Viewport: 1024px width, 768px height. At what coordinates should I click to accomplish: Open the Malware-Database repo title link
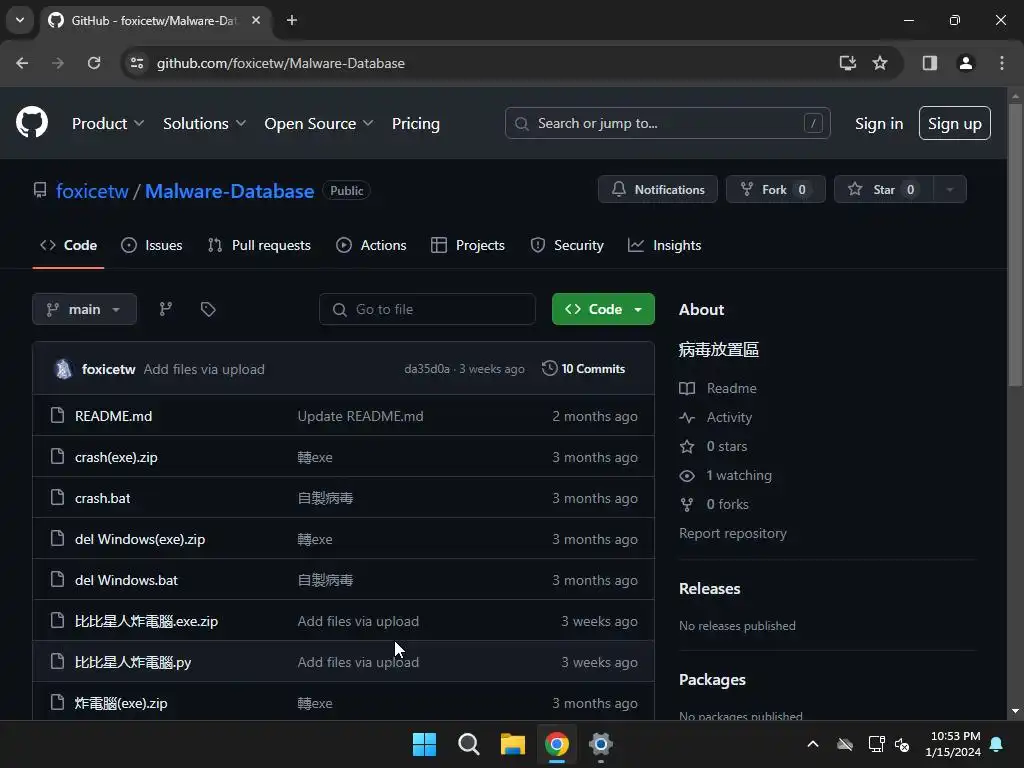(x=229, y=191)
